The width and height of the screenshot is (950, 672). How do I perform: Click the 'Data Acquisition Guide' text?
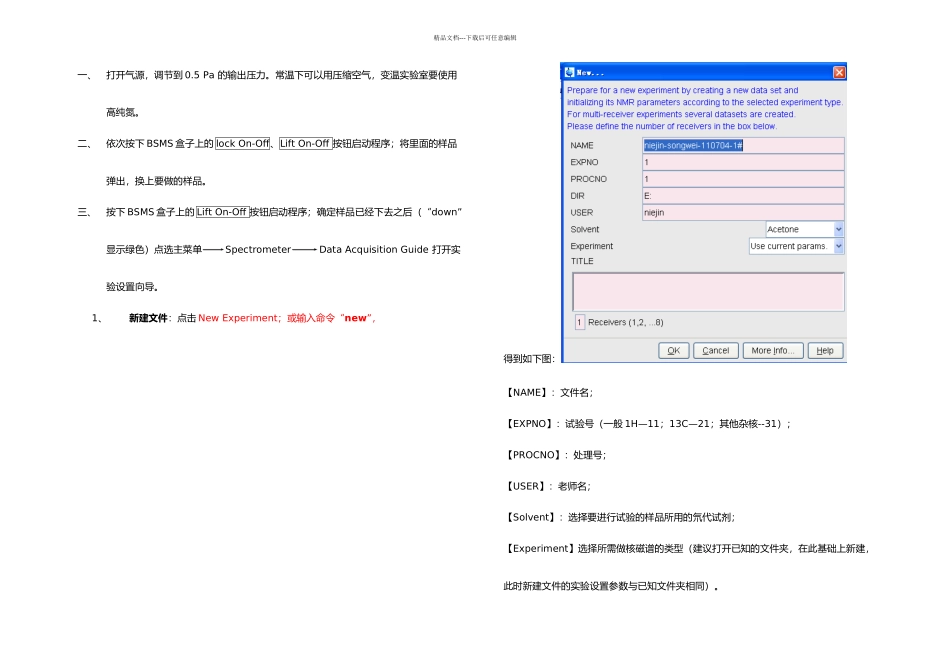374,250
